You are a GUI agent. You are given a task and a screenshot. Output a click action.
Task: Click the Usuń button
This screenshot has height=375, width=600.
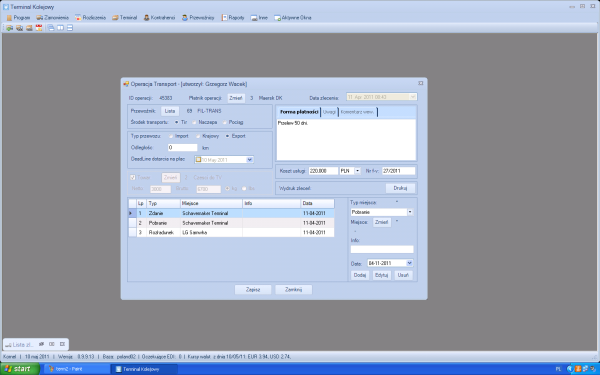point(403,275)
